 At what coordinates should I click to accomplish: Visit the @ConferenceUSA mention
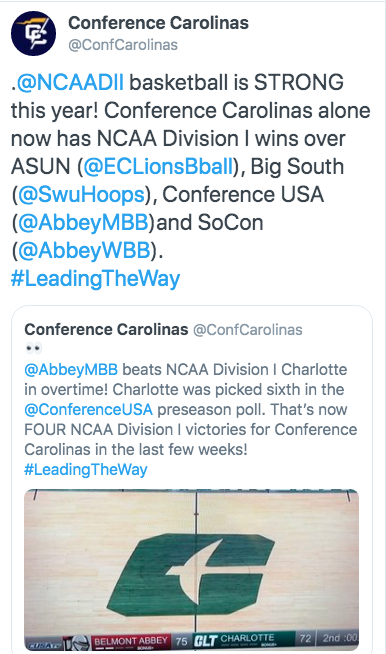(x=88, y=410)
